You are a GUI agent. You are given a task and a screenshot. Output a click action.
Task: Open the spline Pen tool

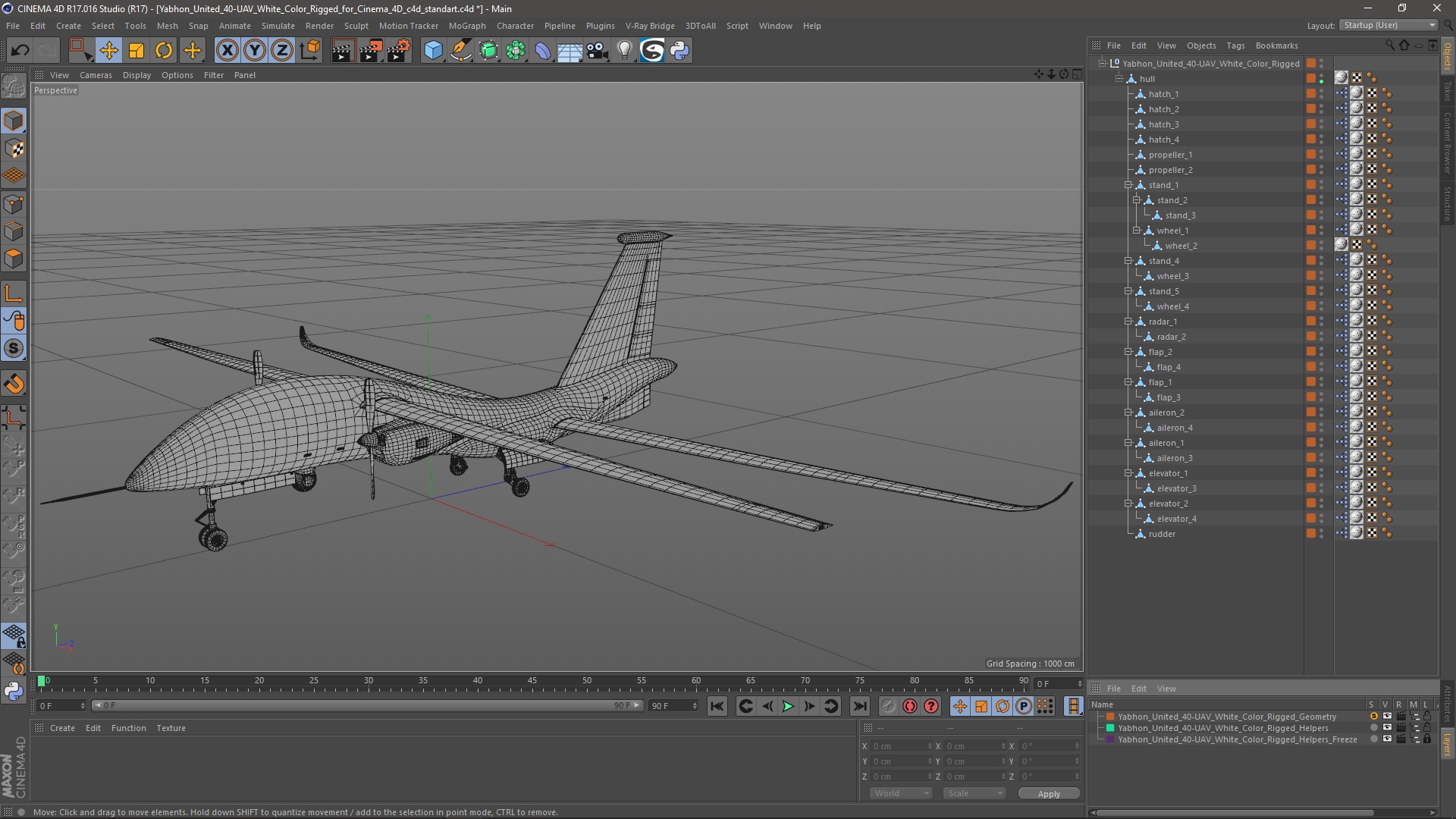click(460, 51)
